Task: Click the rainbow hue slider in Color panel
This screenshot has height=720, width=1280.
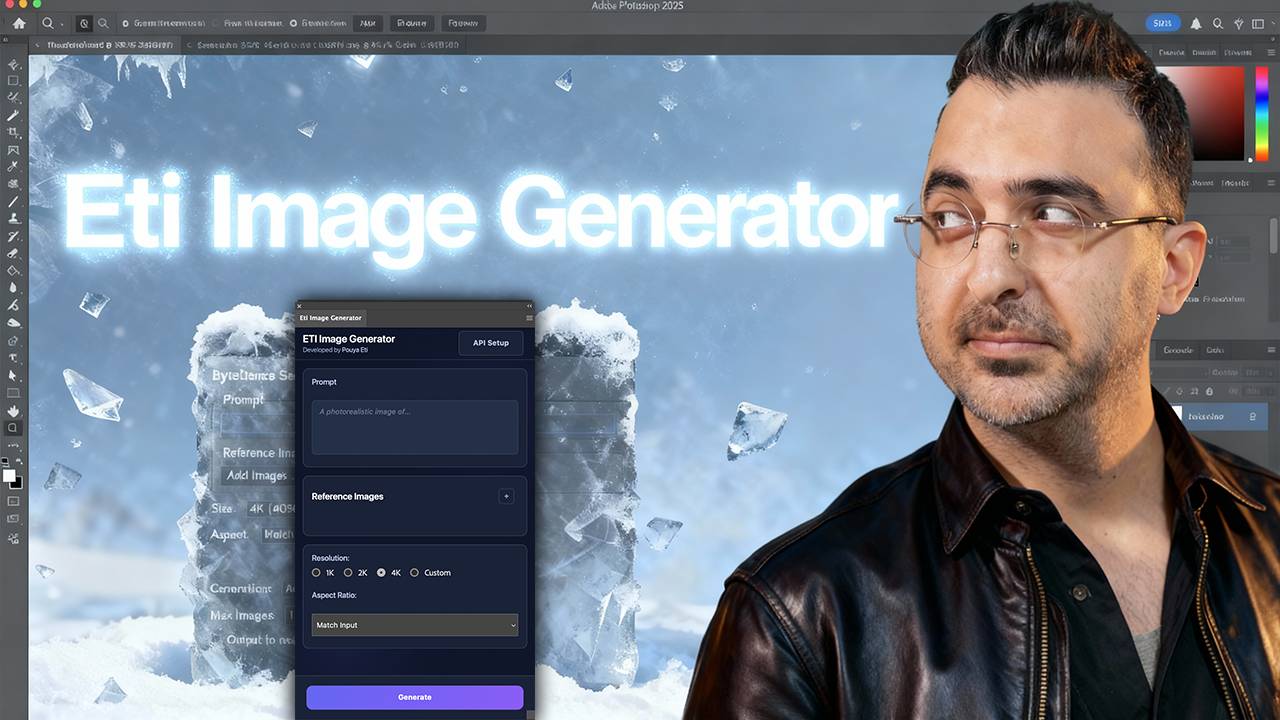Action: pyautogui.click(x=1262, y=112)
